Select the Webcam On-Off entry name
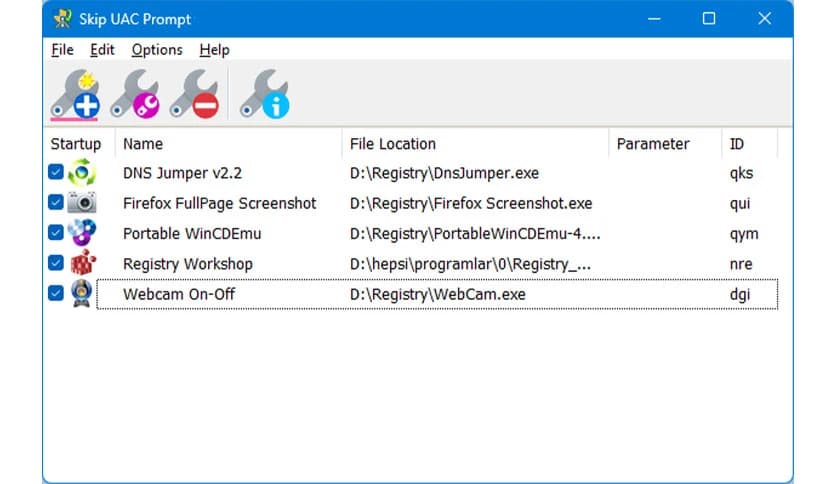 [179, 294]
